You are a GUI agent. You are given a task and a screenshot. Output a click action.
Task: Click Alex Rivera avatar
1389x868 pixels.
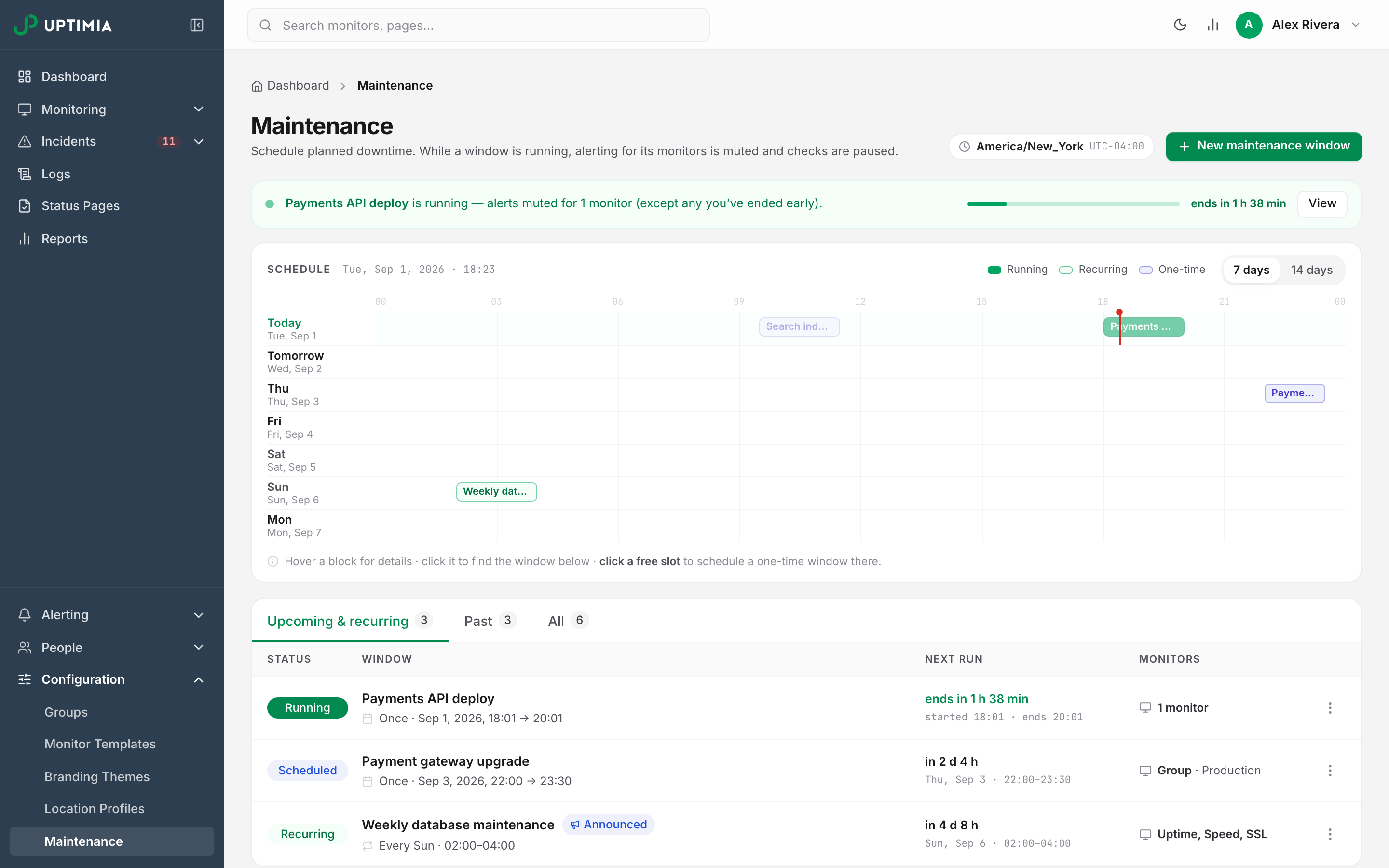(1248, 25)
